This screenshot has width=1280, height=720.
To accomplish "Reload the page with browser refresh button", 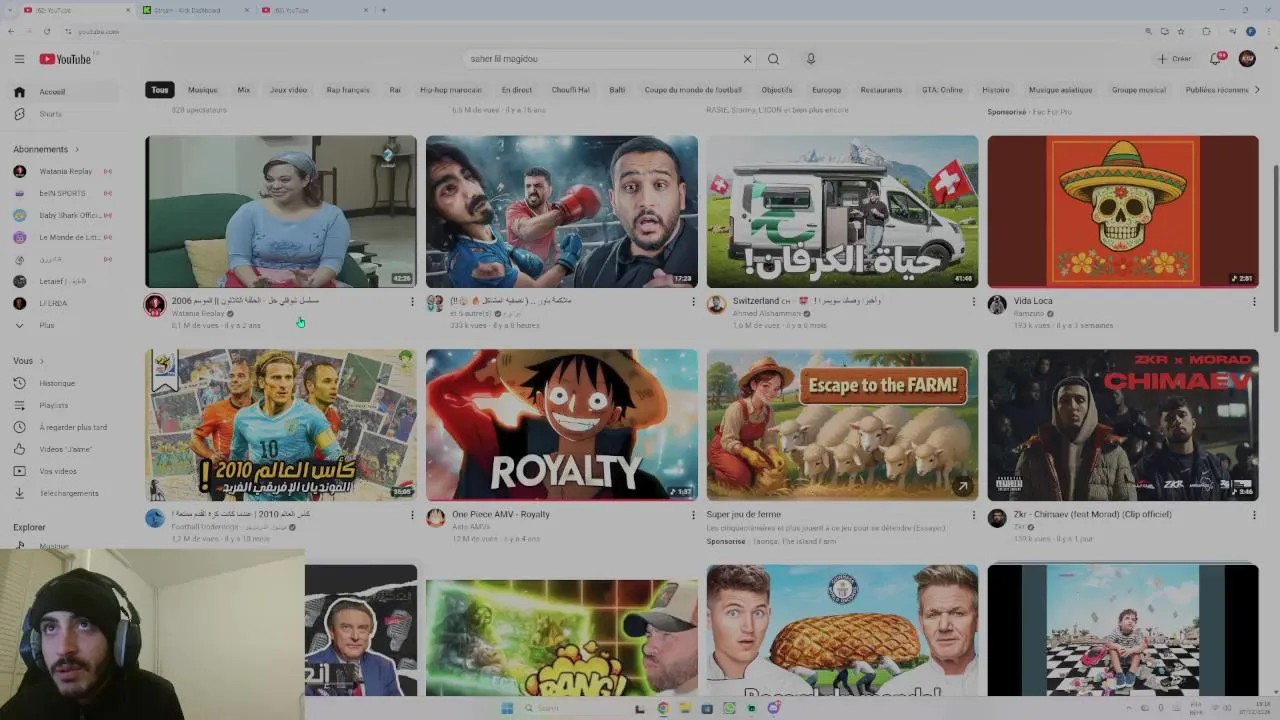I will click(x=46, y=31).
